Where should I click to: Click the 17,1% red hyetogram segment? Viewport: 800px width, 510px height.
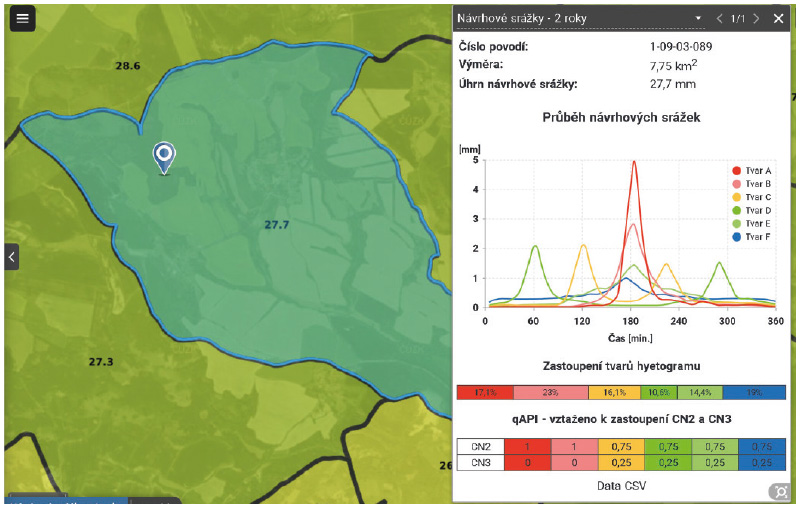tap(485, 393)
